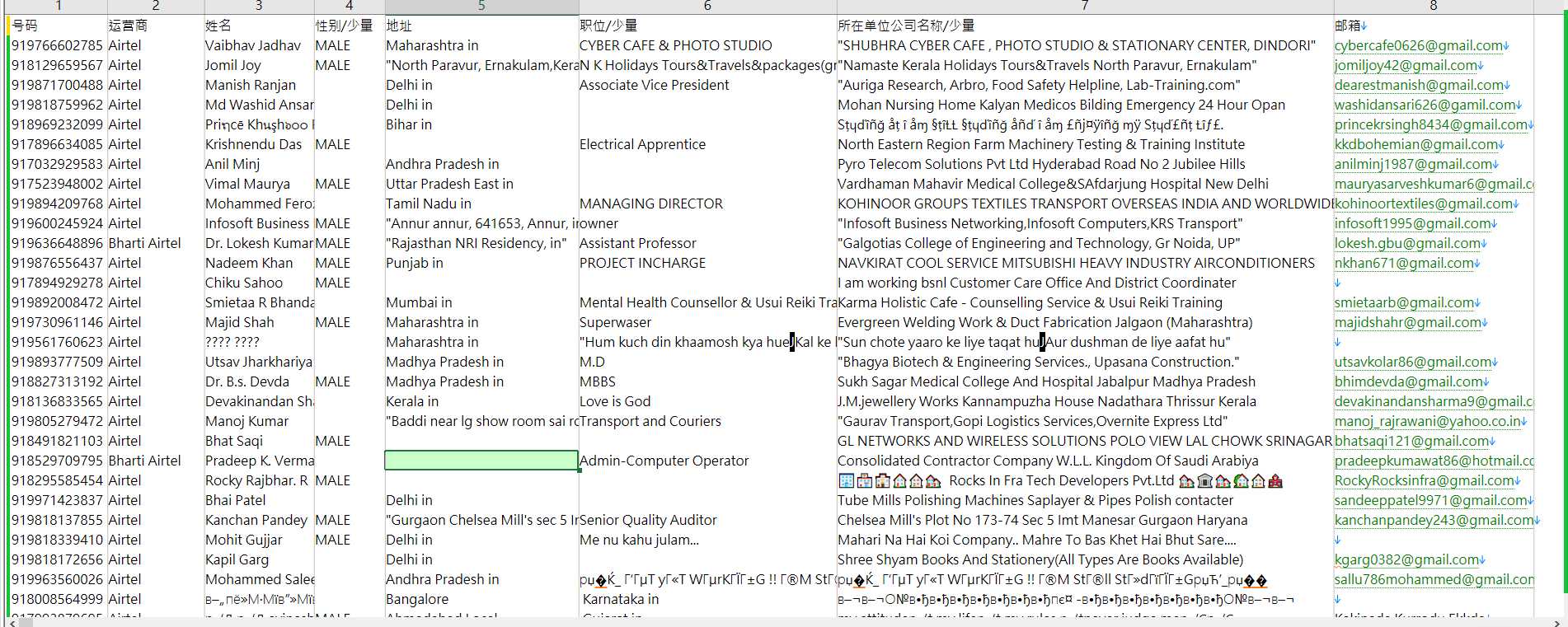Click the 邮箱 header cell
Viewport: 1568px width, 627px height.
click(x=1433, y=26)
